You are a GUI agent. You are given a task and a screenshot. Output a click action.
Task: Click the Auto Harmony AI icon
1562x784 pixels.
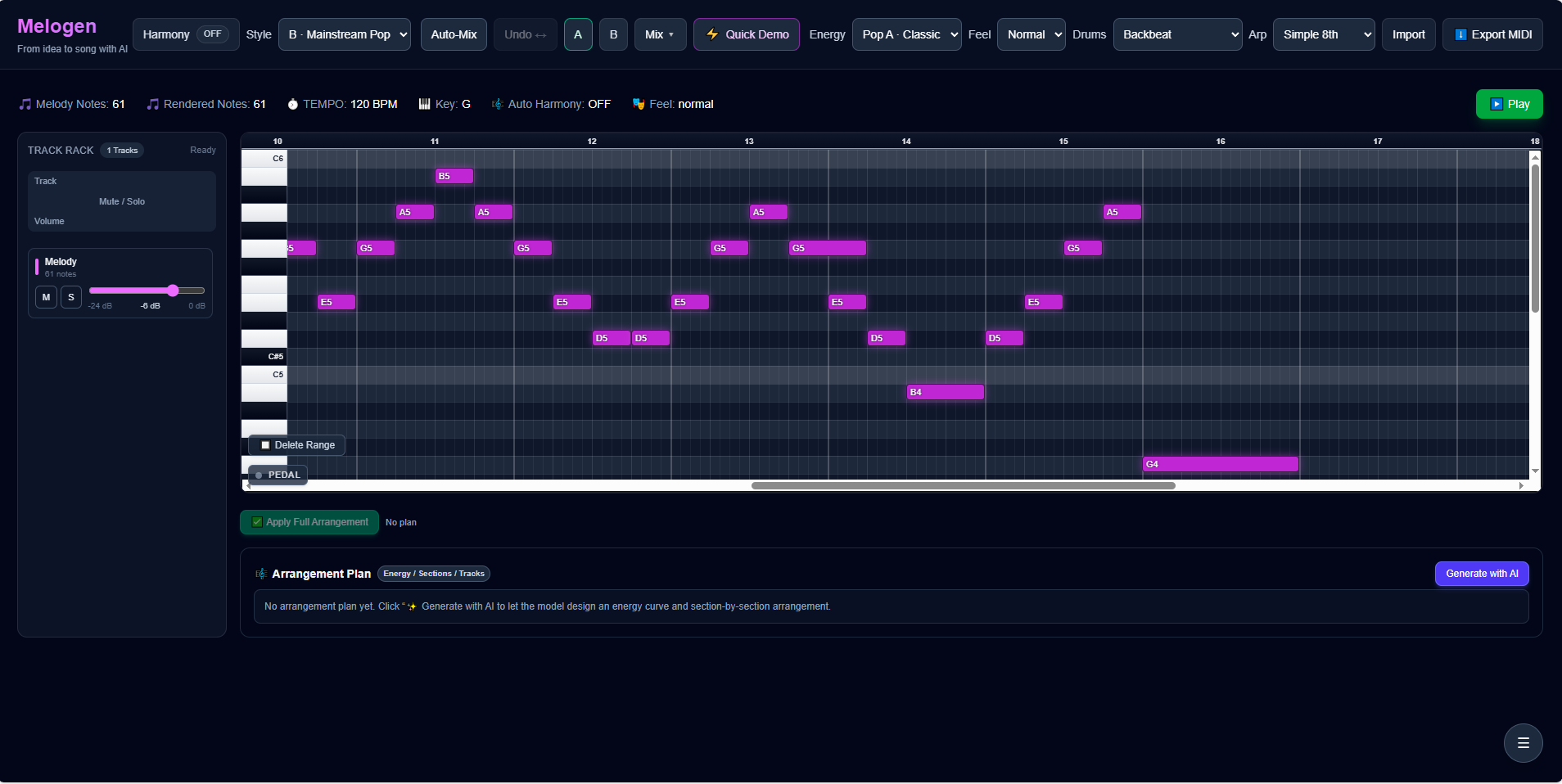pos(498,104)
